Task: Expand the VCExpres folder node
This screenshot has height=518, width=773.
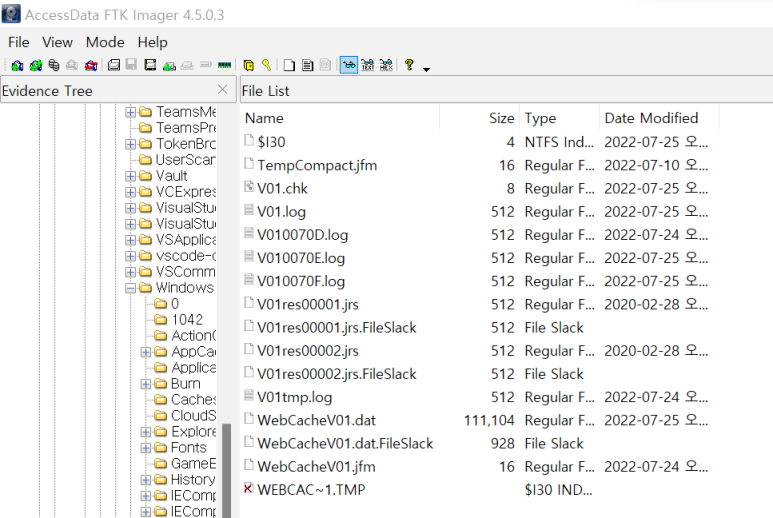Action: tap(130, 192)
